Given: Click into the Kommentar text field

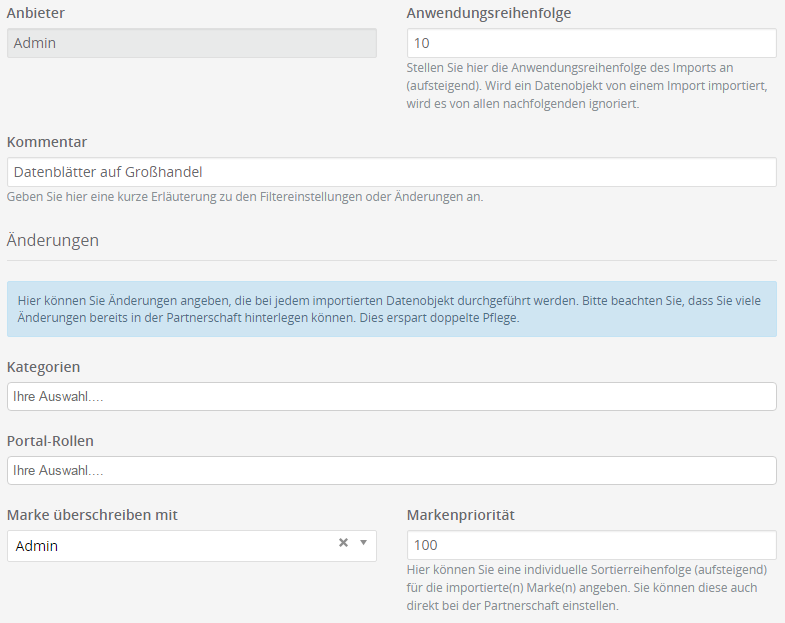Looking at the screenshot, I should pyautogui.click(x=391, y=172).
